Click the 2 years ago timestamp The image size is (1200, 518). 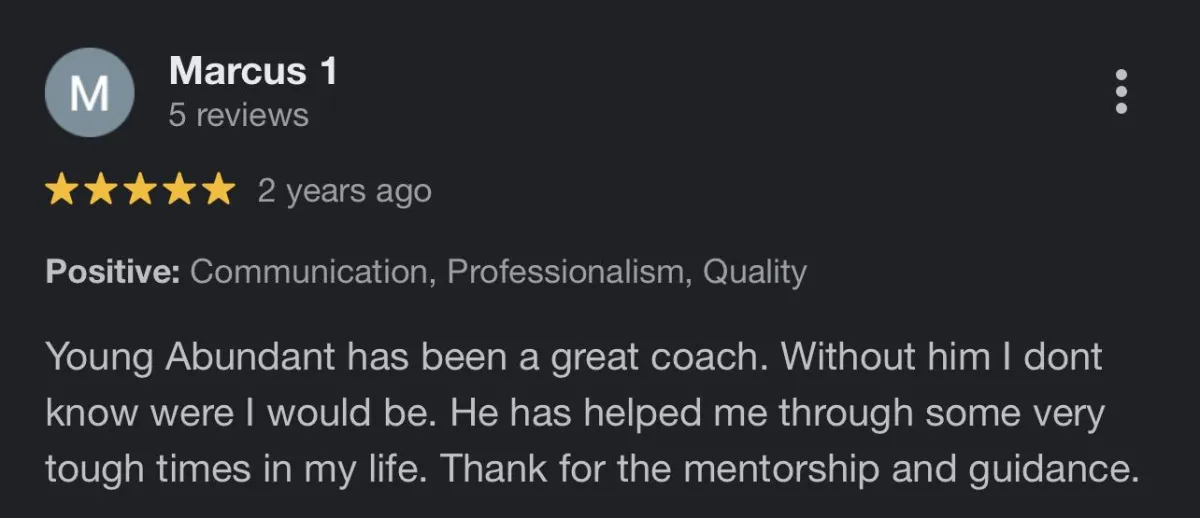coord(344,191)
